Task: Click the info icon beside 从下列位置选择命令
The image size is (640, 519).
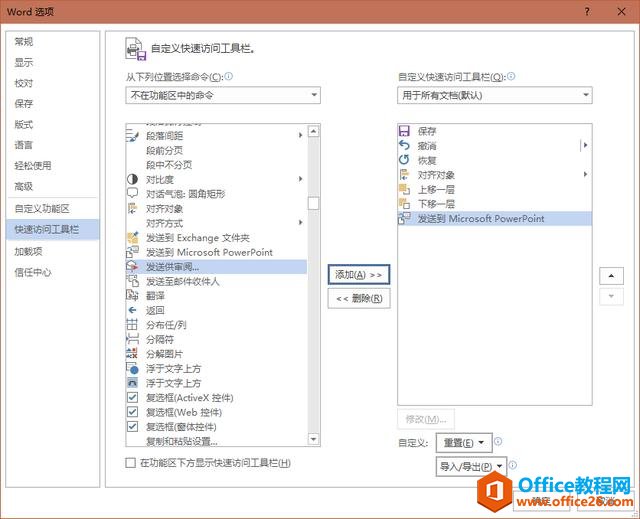Action: (x=229, y=76)
